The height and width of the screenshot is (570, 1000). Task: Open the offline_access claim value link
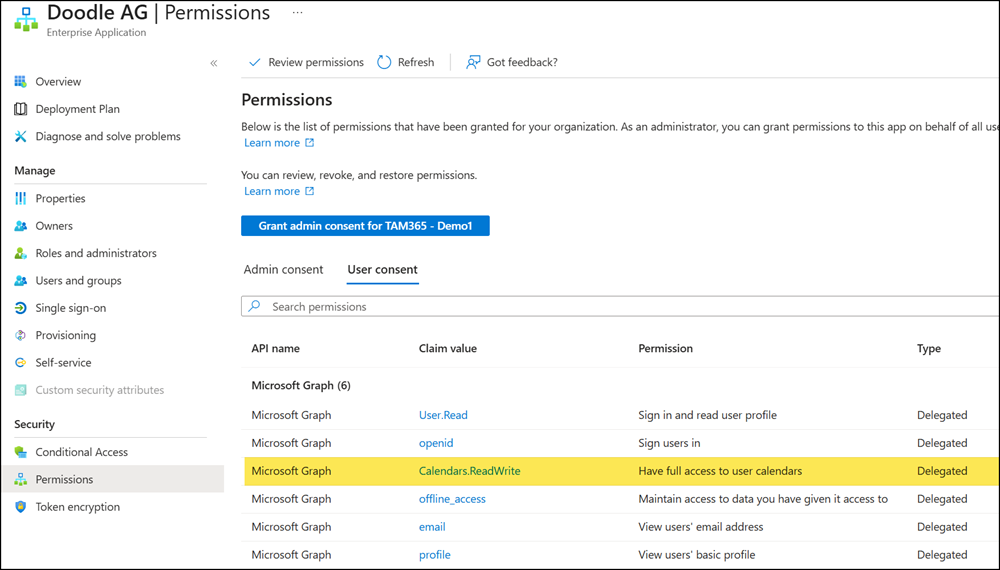[452, 499]
